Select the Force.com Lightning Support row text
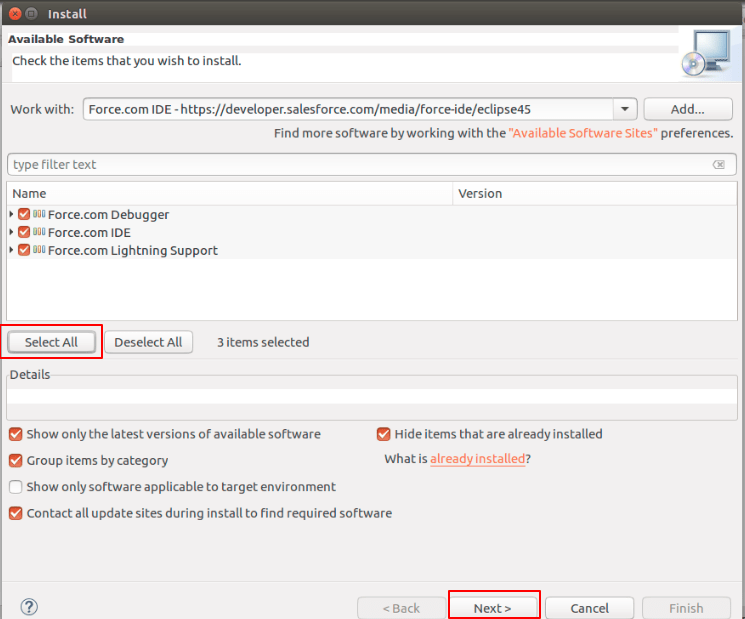 click(133, 250)
